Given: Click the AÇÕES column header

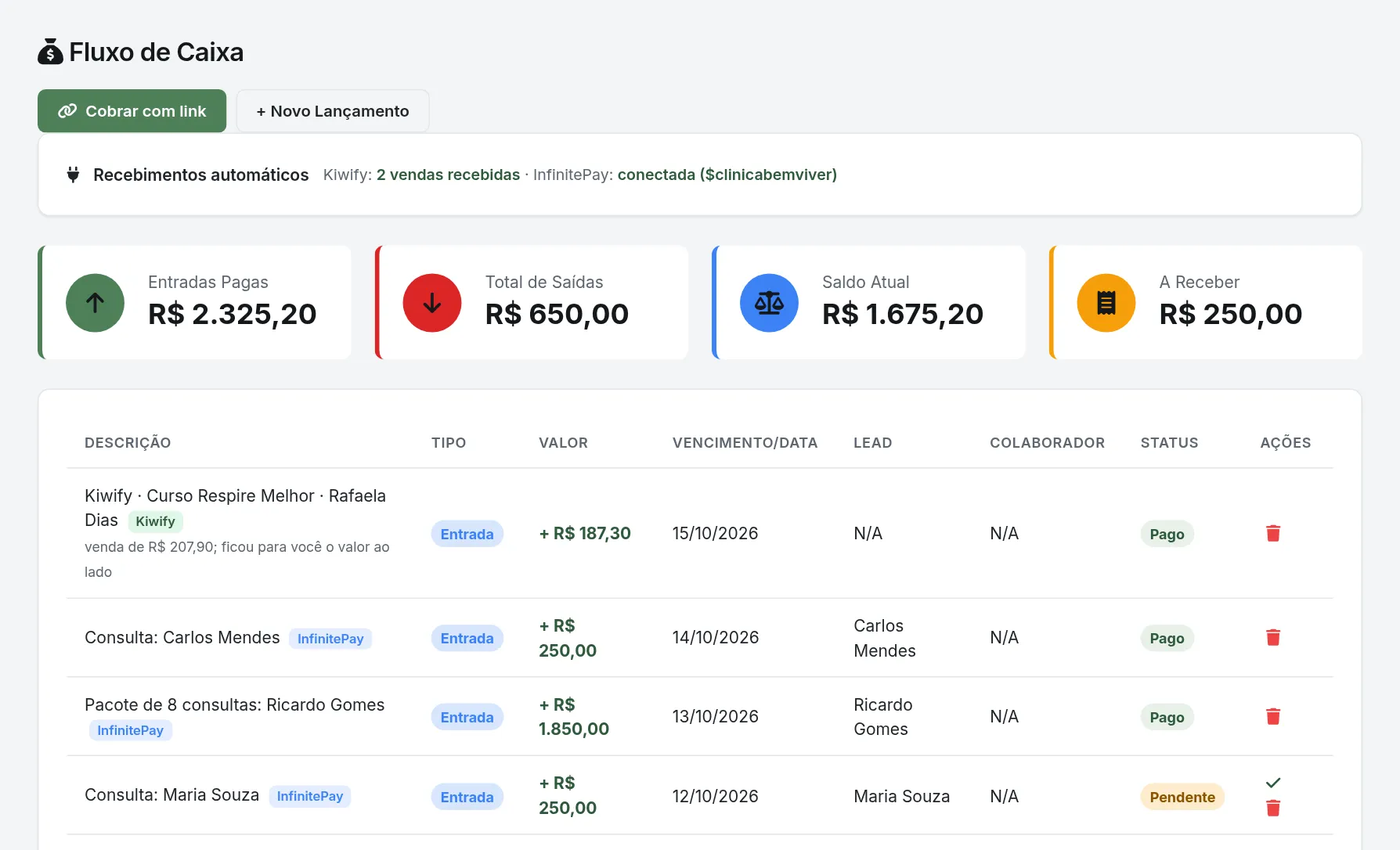Looking at the screenshot, I should (x=1286, y=443).
